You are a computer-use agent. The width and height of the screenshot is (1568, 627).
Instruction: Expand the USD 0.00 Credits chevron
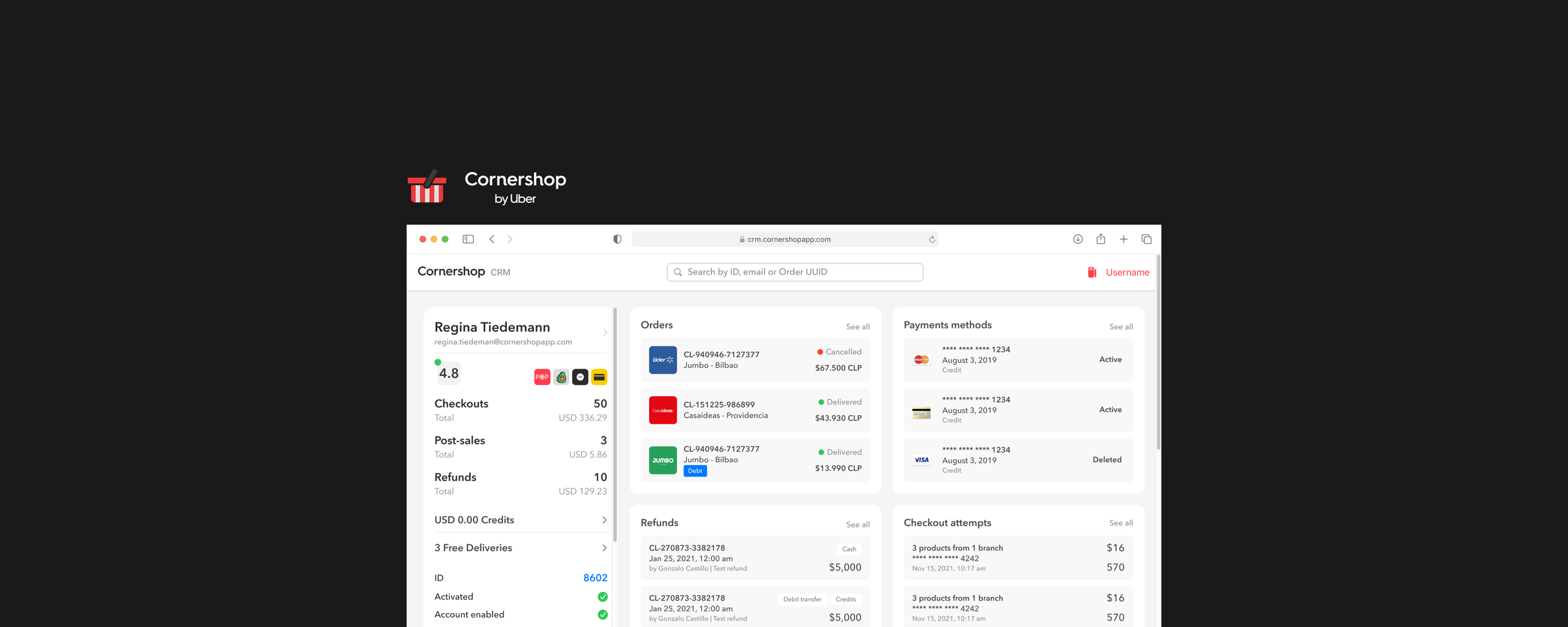(604, 520)
